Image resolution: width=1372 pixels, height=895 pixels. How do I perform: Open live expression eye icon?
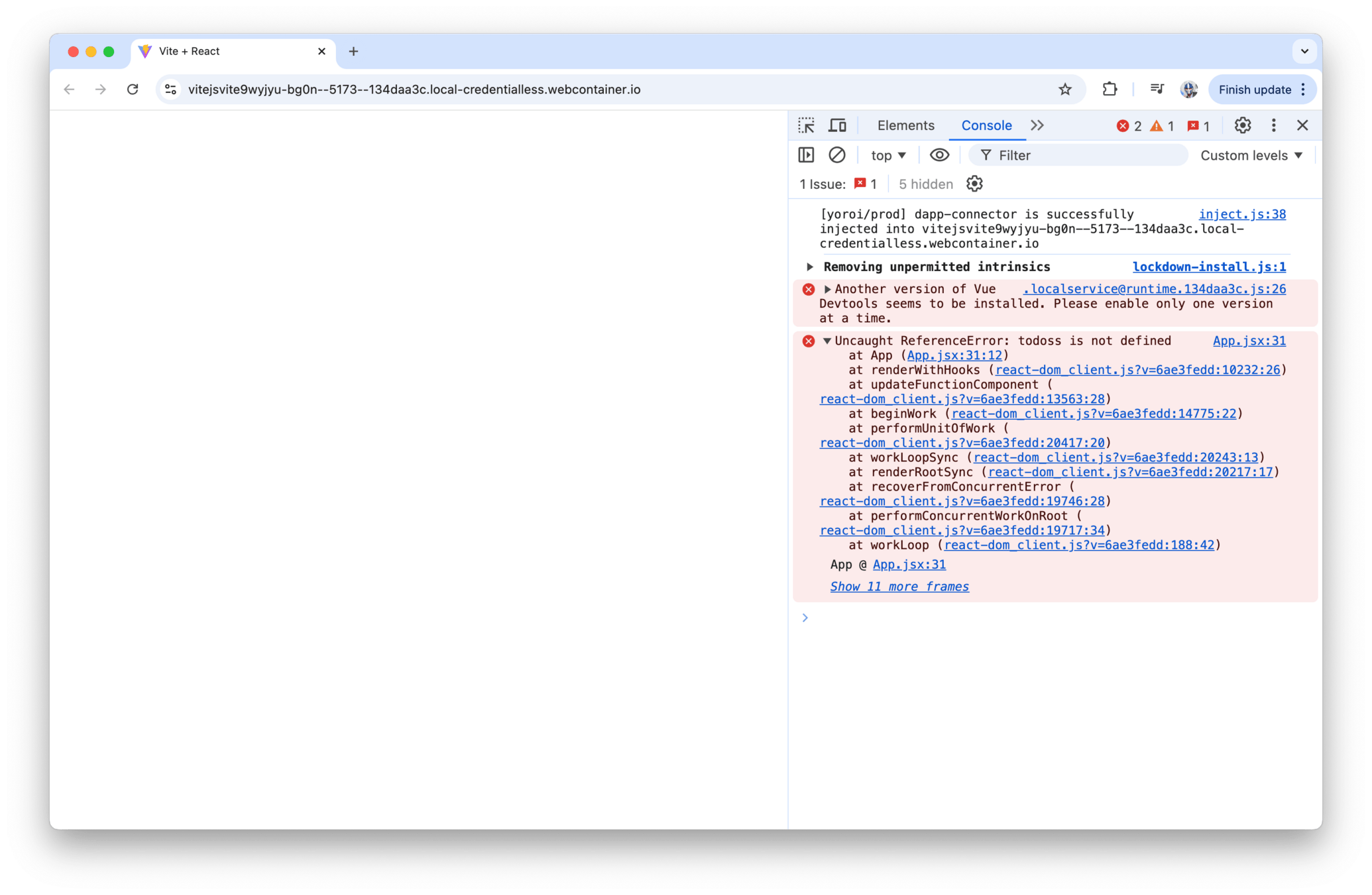point(939,155)
